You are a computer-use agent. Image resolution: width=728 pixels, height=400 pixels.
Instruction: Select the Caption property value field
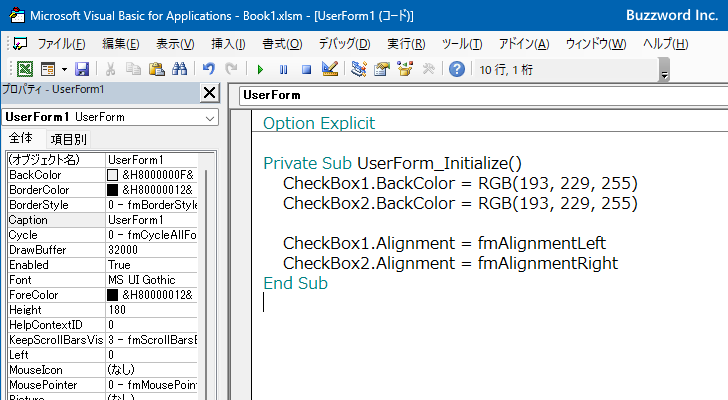coord(152,220)
